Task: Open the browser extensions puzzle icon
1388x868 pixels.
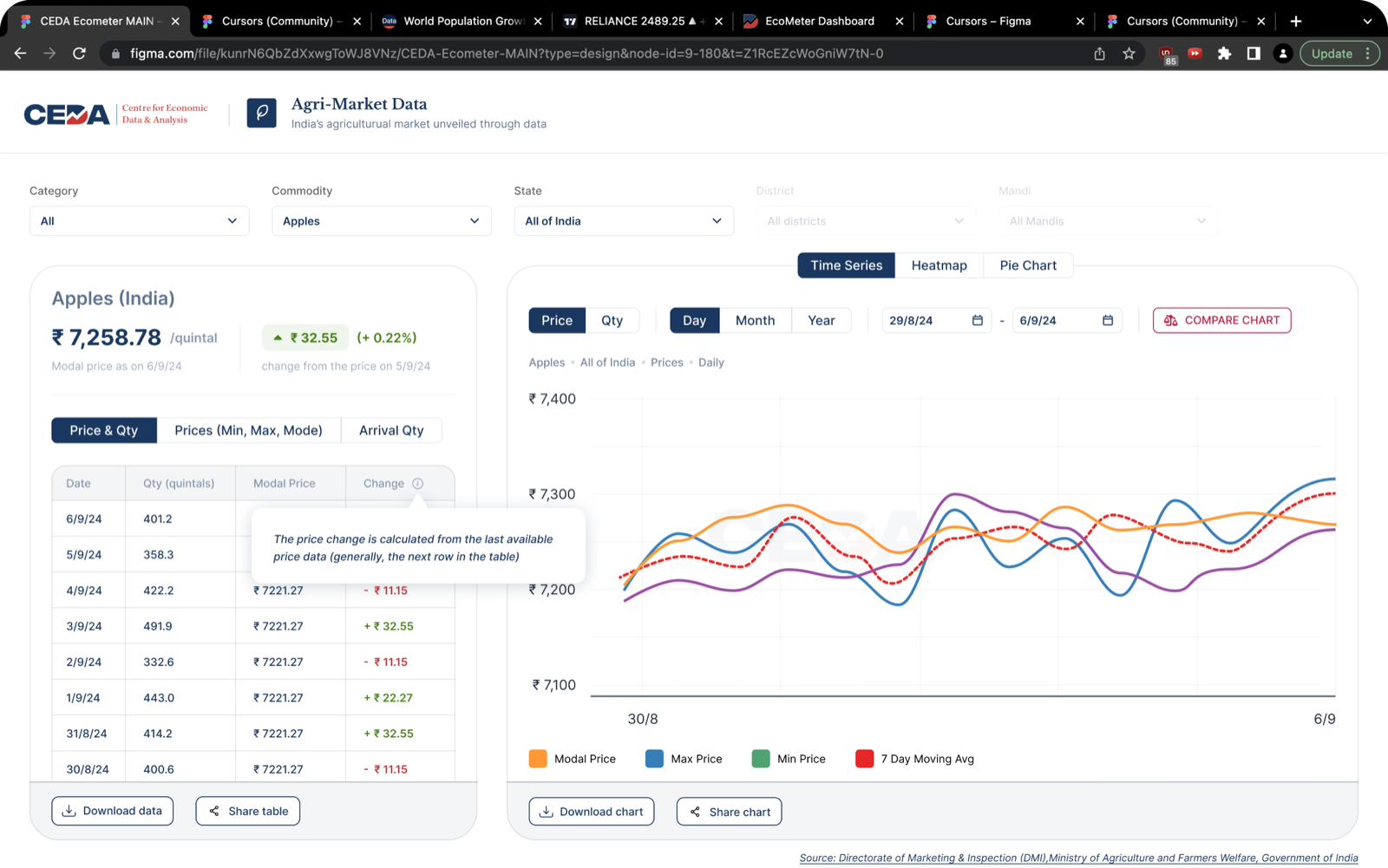Action: (x=1224, y=54)
